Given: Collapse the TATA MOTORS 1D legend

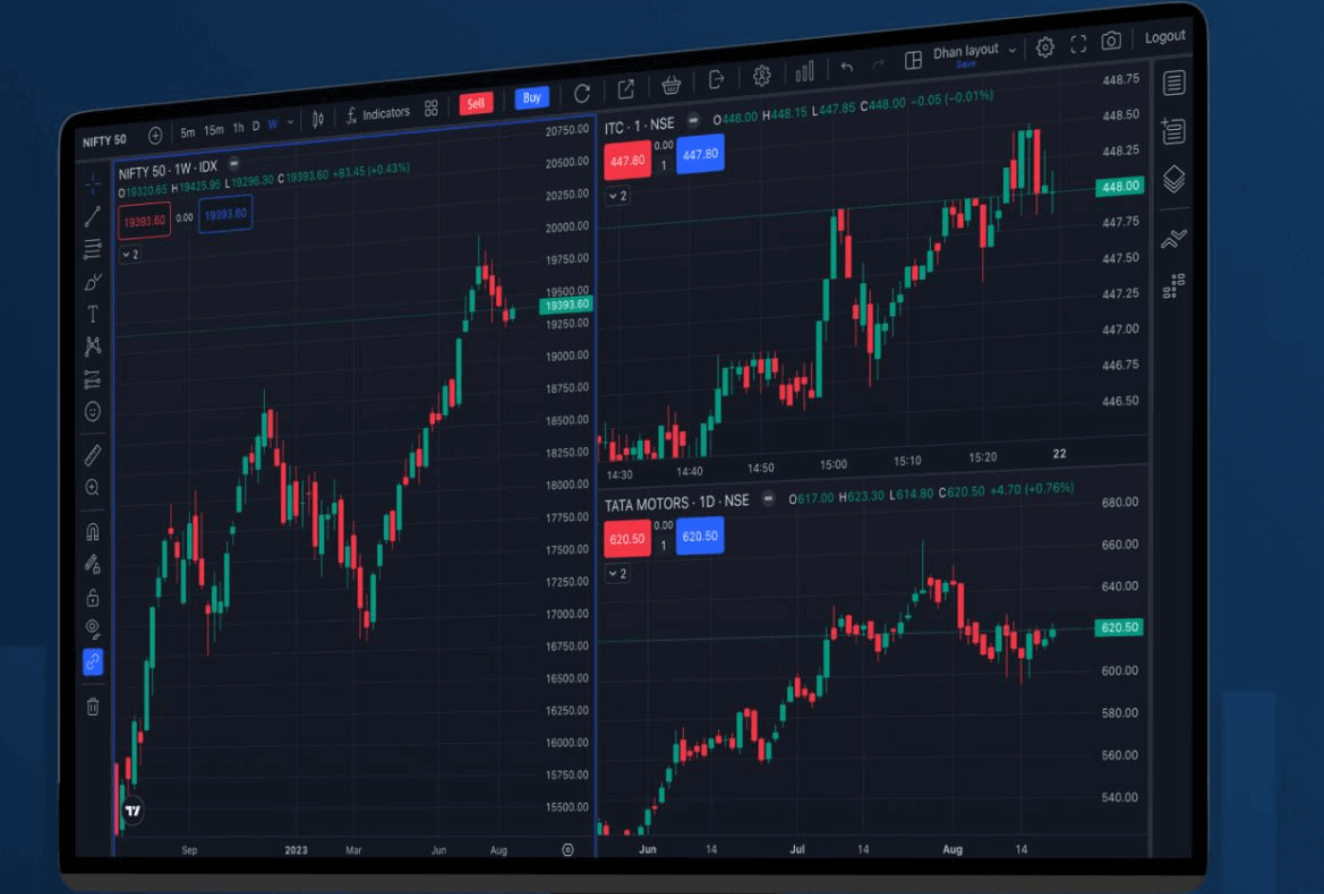Looking at the screenshot, I should (768, 499).
